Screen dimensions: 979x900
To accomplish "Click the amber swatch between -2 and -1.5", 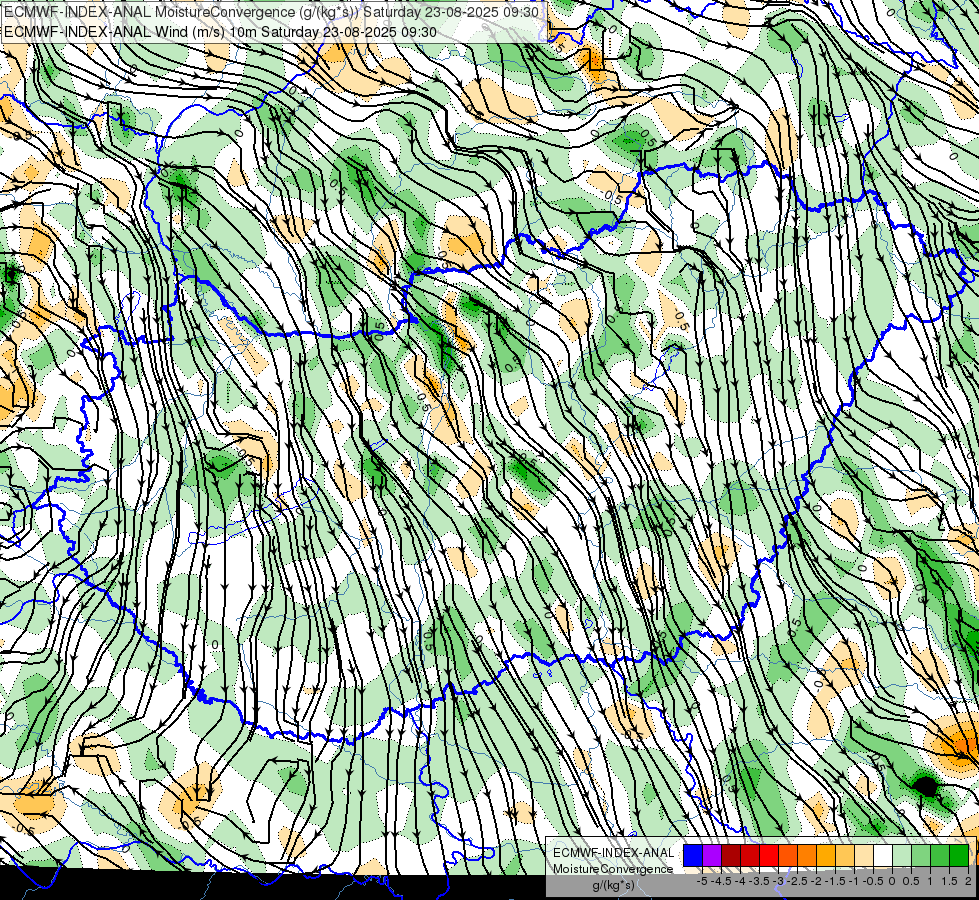I will click(825, 856).
